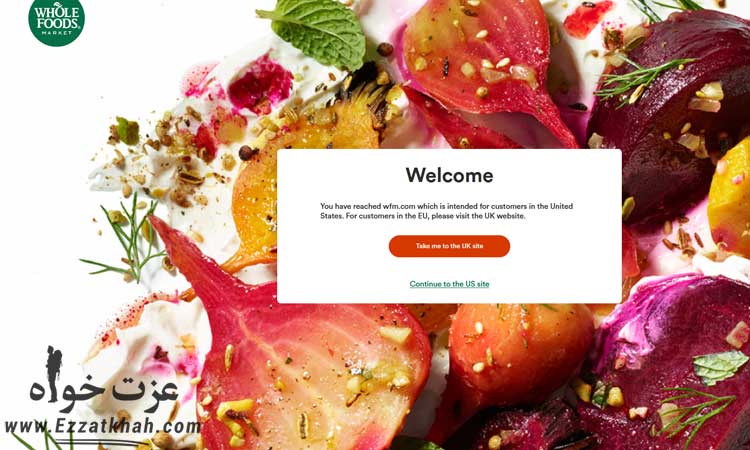Screen dimensions: 750x450
Task: Click the small mint leaf at bottom right
Action: [719, 366]
